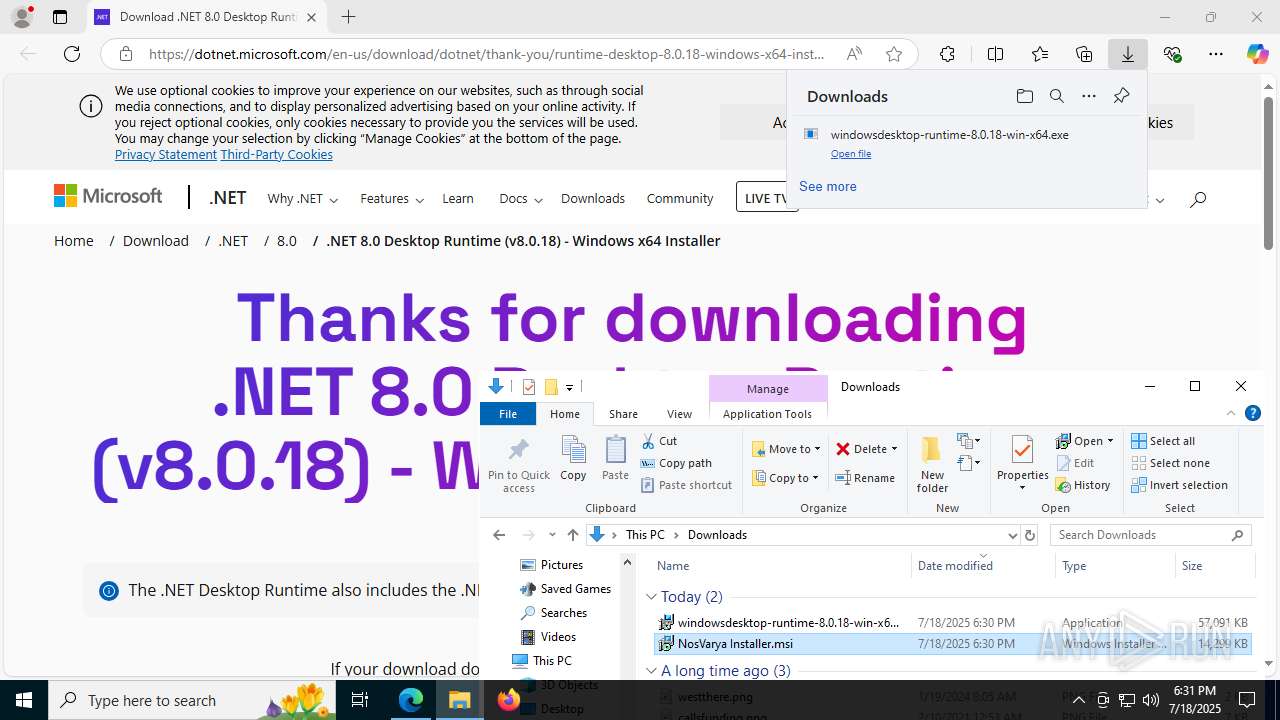Collapse the A long time ago group

point(652,671)
